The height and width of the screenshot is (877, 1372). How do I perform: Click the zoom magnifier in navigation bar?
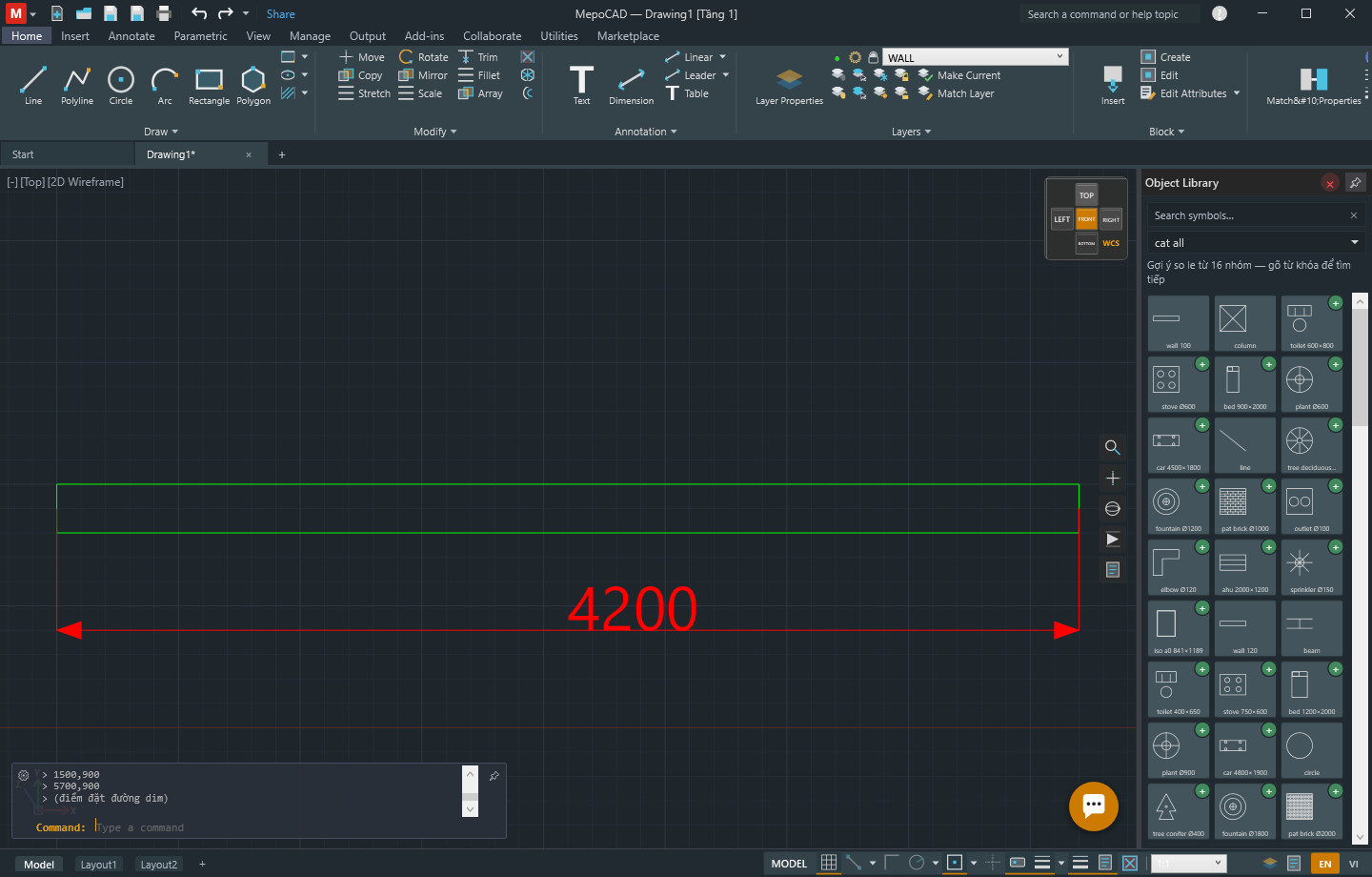(x=1112, y=447)
